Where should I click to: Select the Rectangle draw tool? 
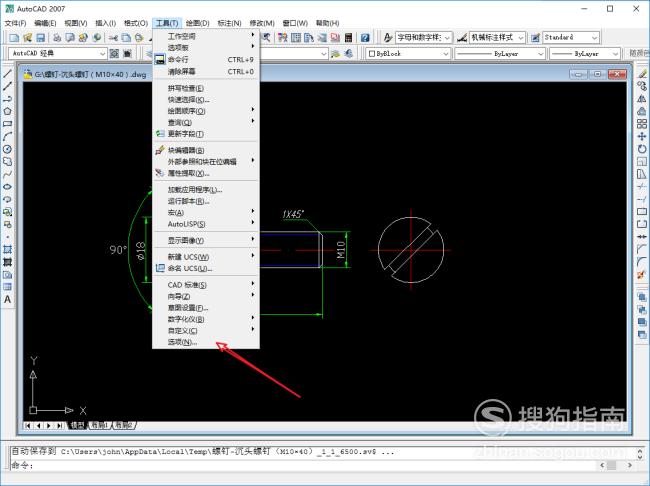pos(7,124)
